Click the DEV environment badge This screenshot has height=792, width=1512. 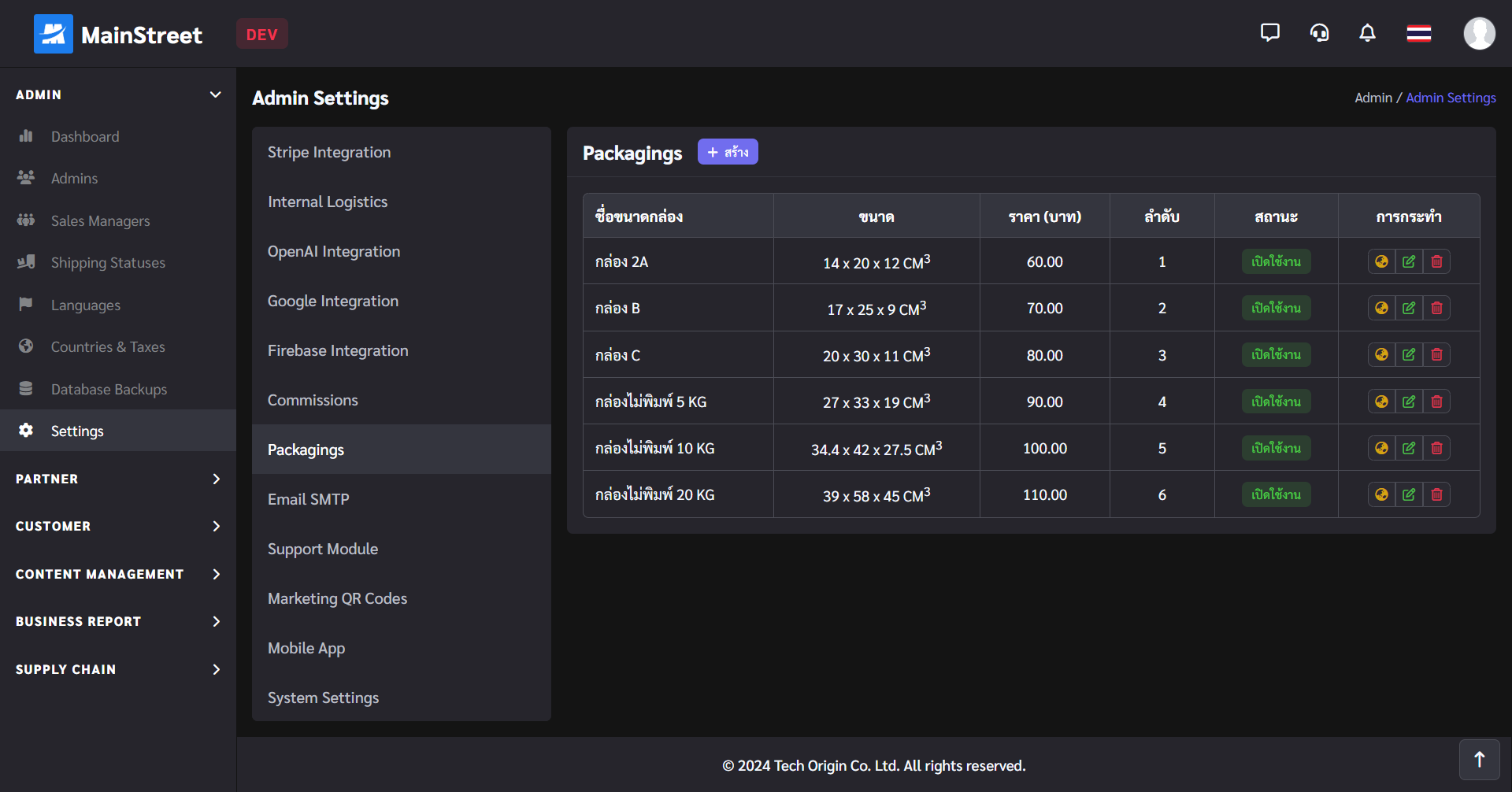(x=261, y=34)
